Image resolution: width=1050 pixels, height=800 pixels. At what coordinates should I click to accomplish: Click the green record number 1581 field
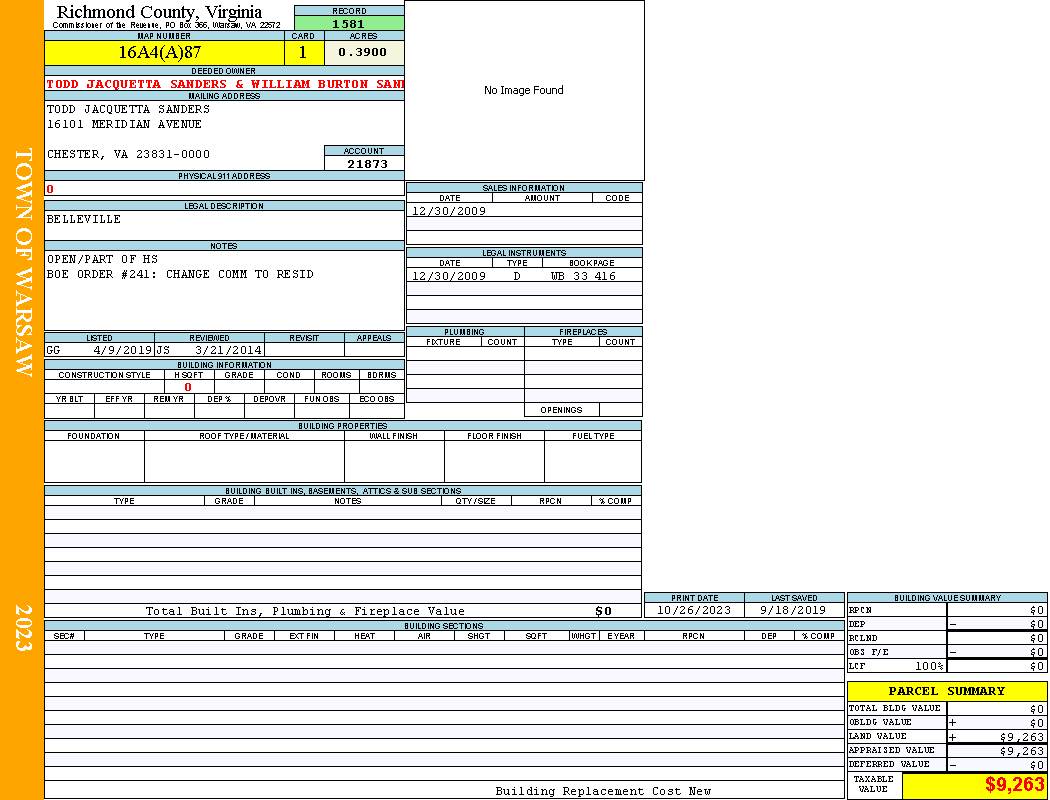point(349,24)
